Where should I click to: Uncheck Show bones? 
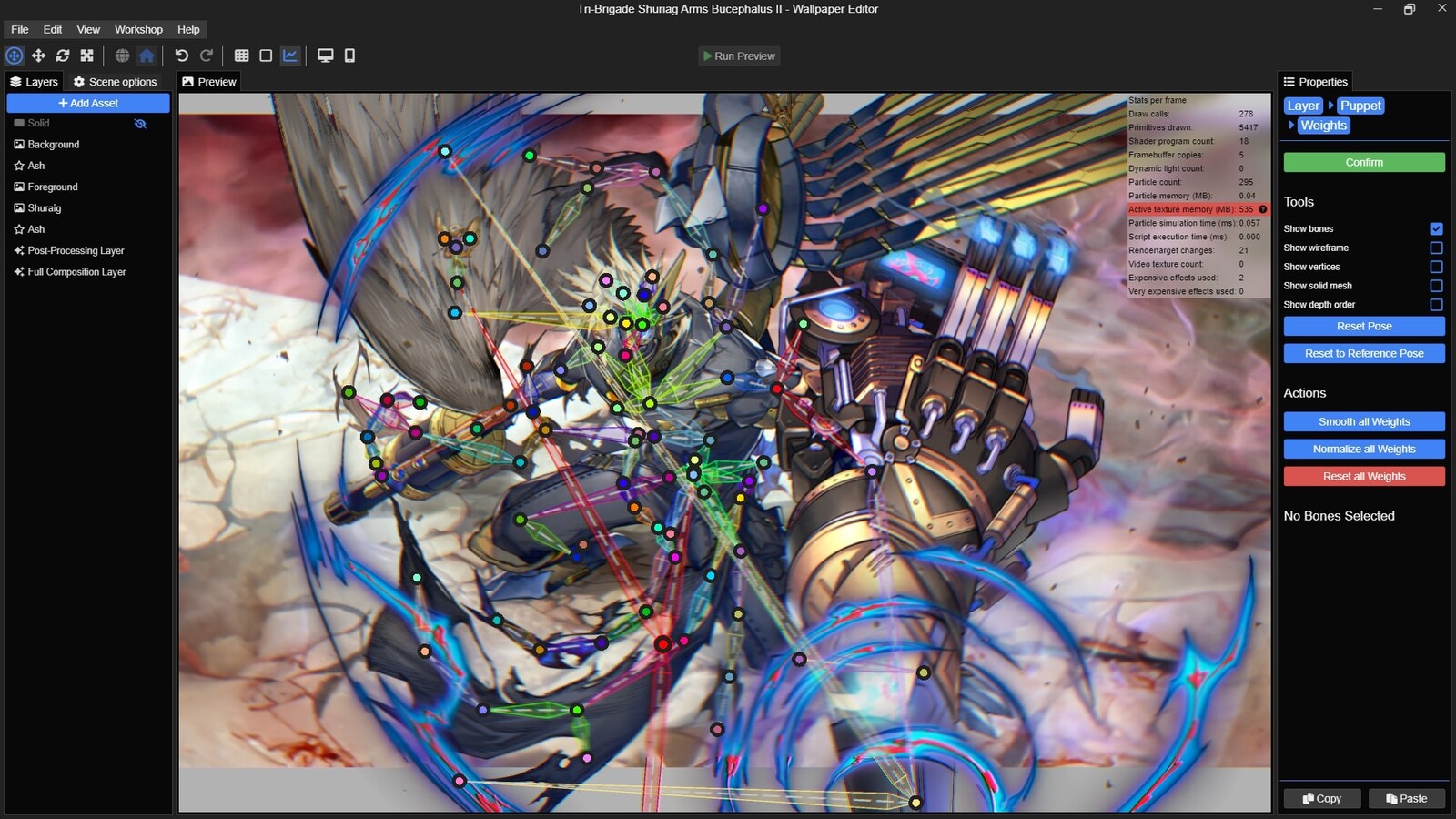point(1436,229)
